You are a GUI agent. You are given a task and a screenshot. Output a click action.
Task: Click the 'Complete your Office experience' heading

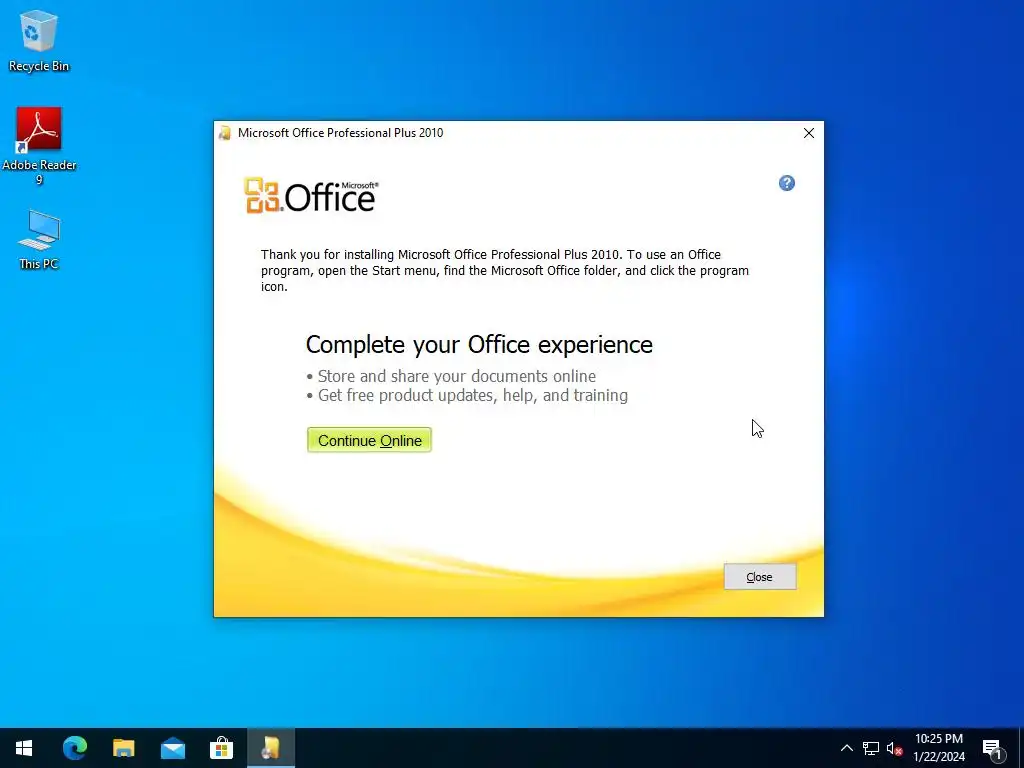(x=479, y=345)
